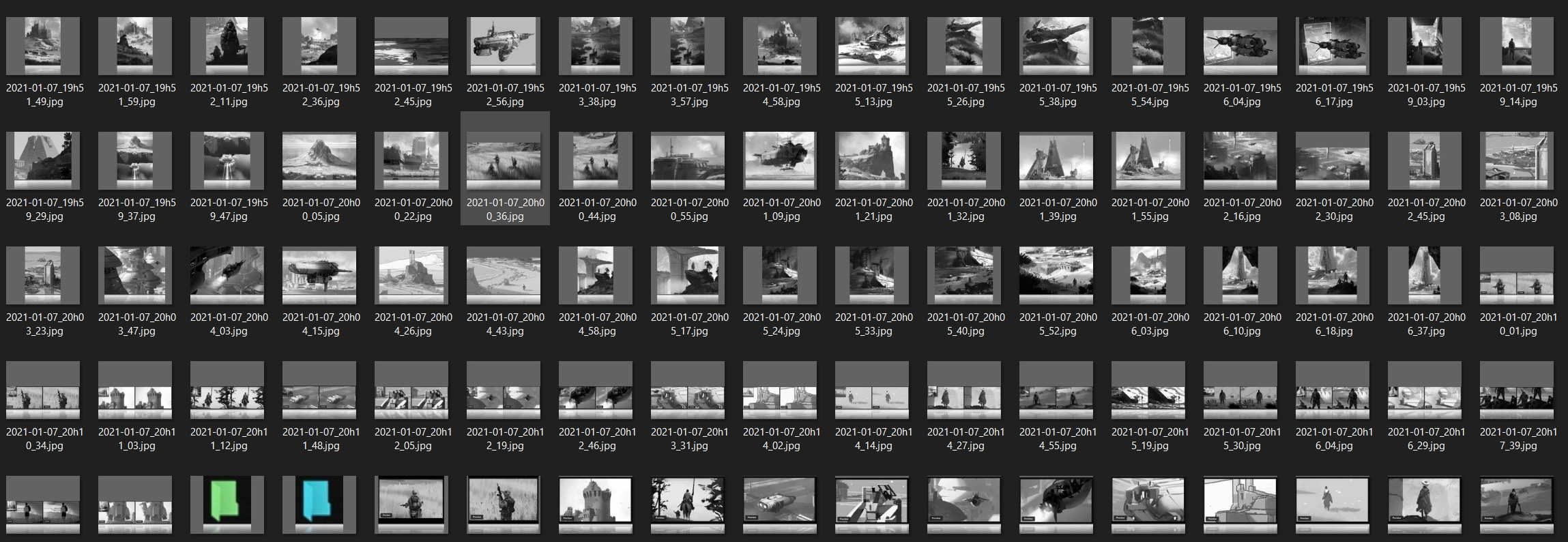
Task: Select file name 2021-01-07_20h02_30.jpg
Action: [1335, 210]
